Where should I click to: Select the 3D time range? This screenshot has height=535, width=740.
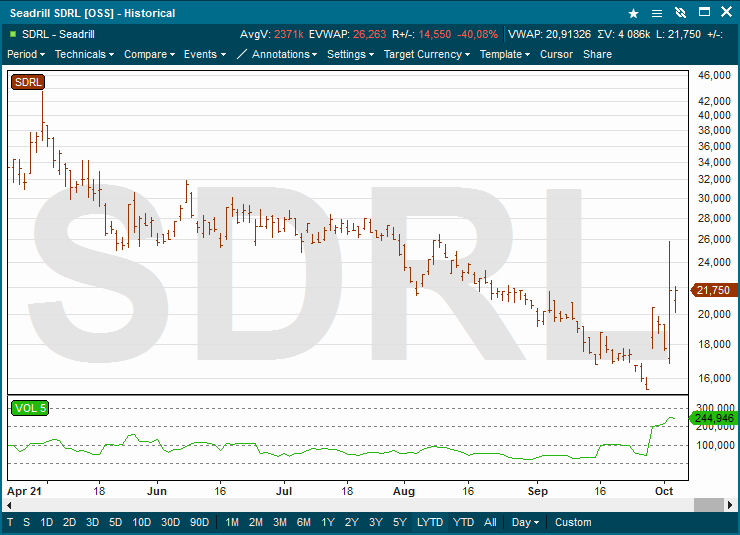pos(92,522)
